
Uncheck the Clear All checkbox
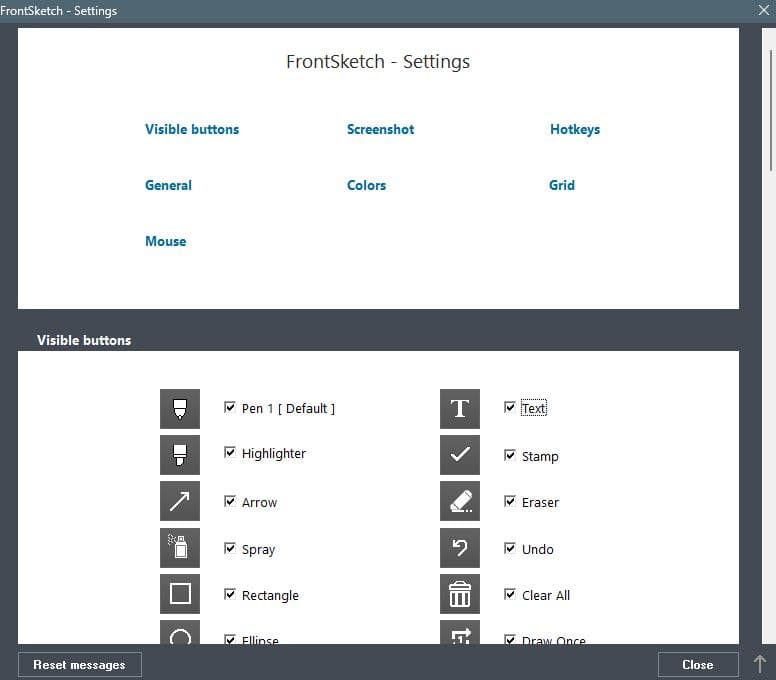click(510, 594)
